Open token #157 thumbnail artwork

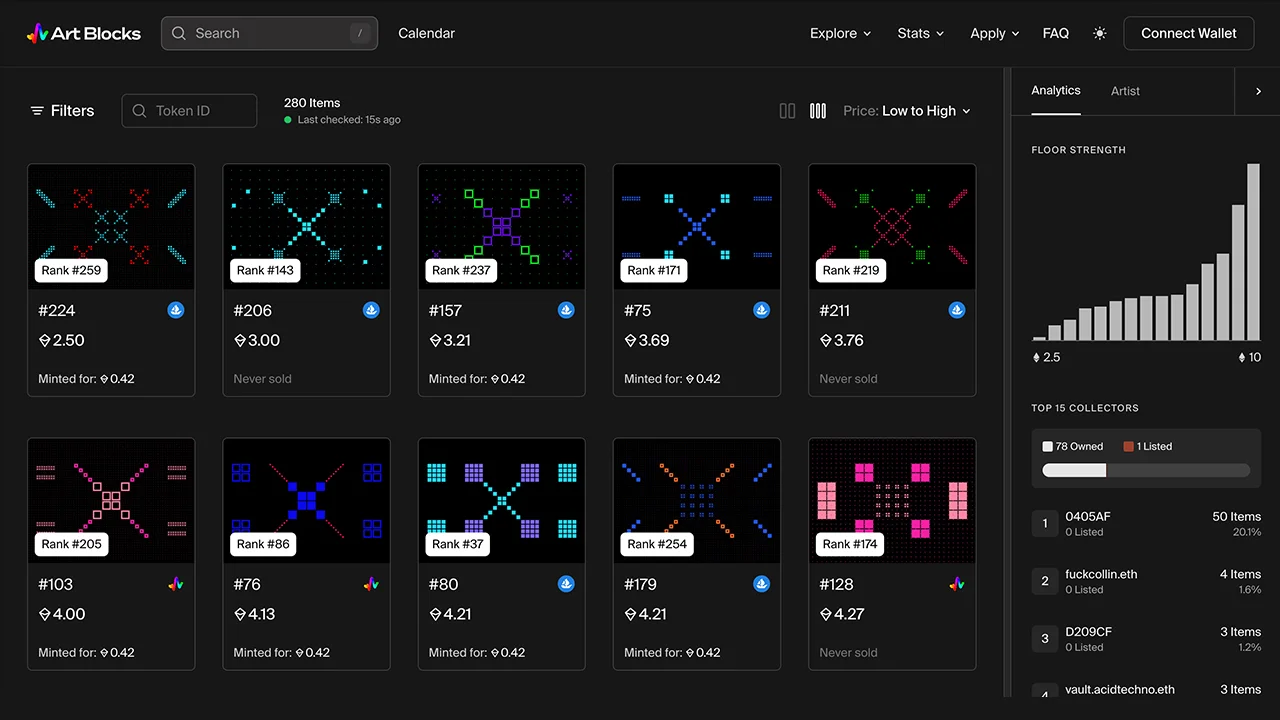pos(501,227)
